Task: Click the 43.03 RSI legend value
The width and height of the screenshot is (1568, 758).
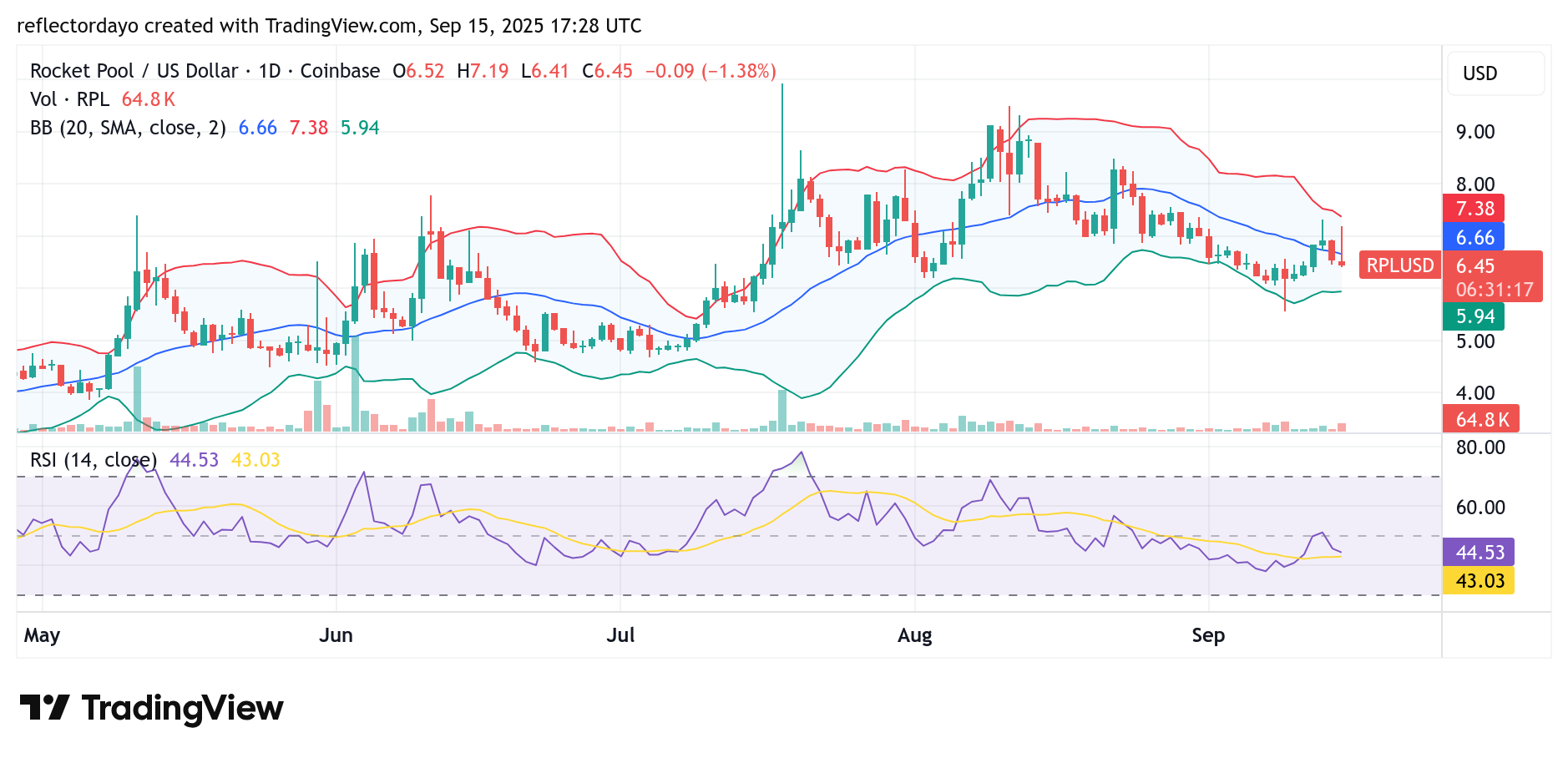Action: click(255, 460)
